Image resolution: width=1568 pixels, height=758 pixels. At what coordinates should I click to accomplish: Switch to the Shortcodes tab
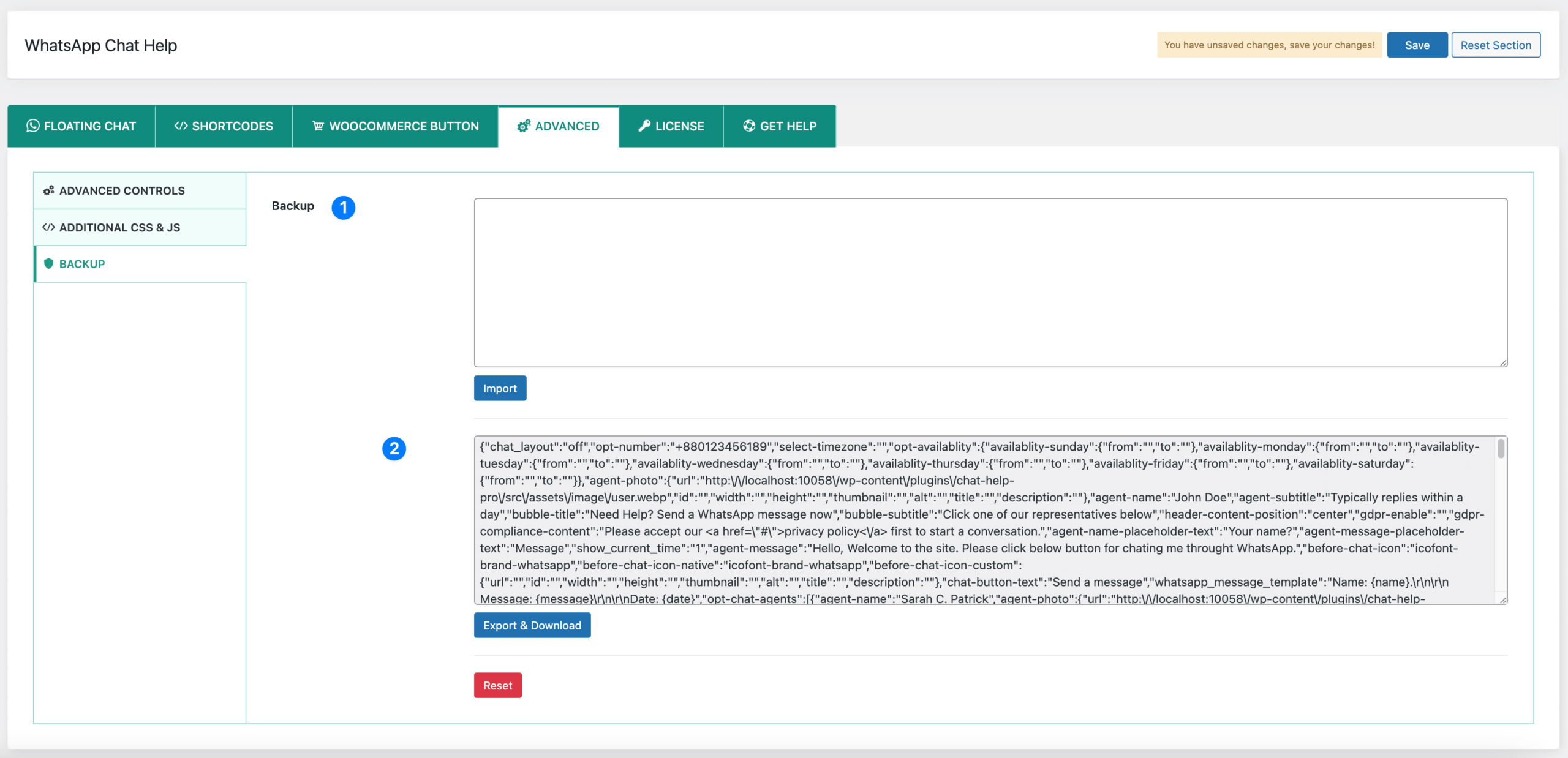pyautogui.click(x=224, y=126)
